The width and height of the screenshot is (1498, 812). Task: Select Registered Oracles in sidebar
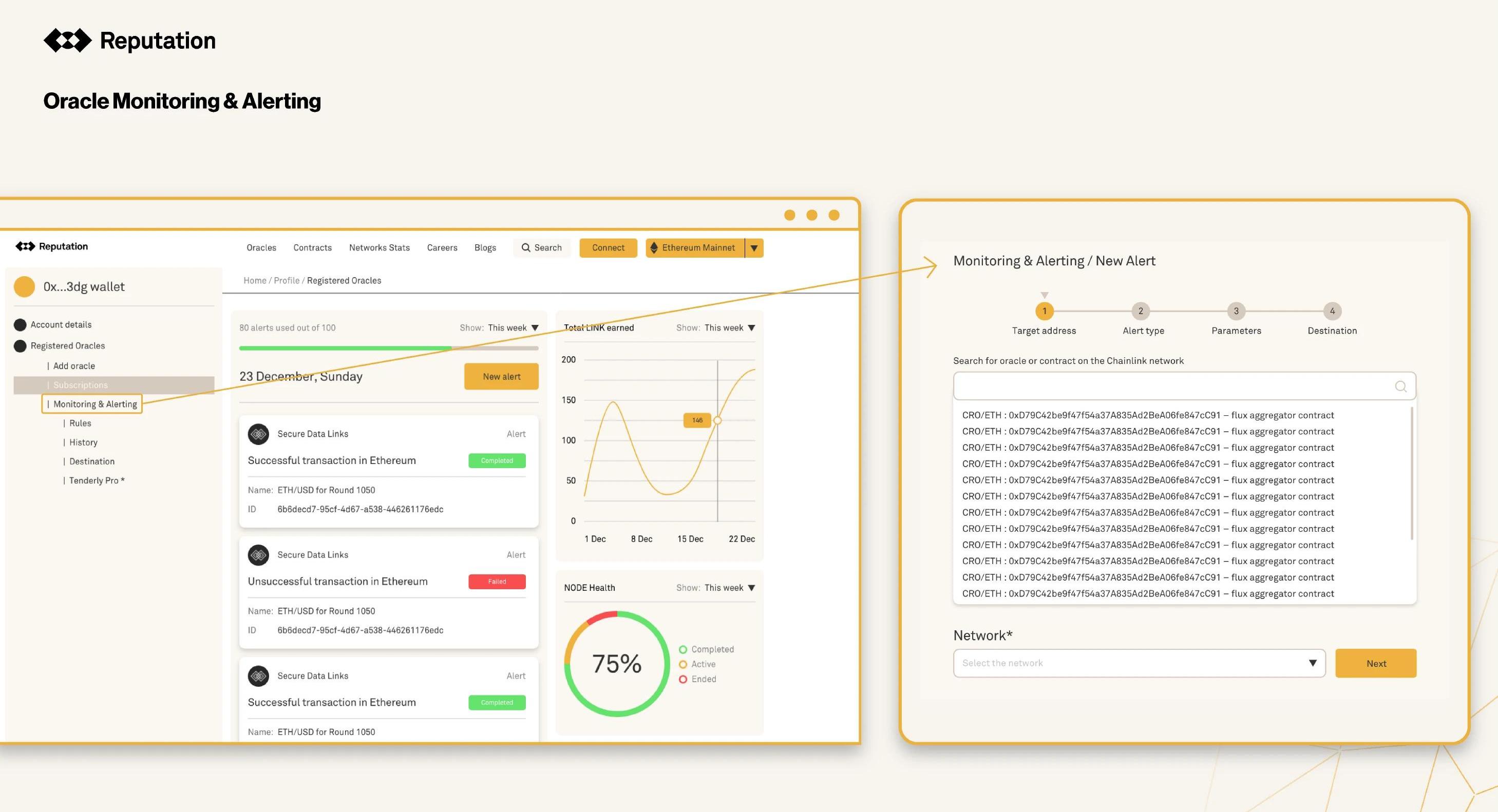[67, 346]
